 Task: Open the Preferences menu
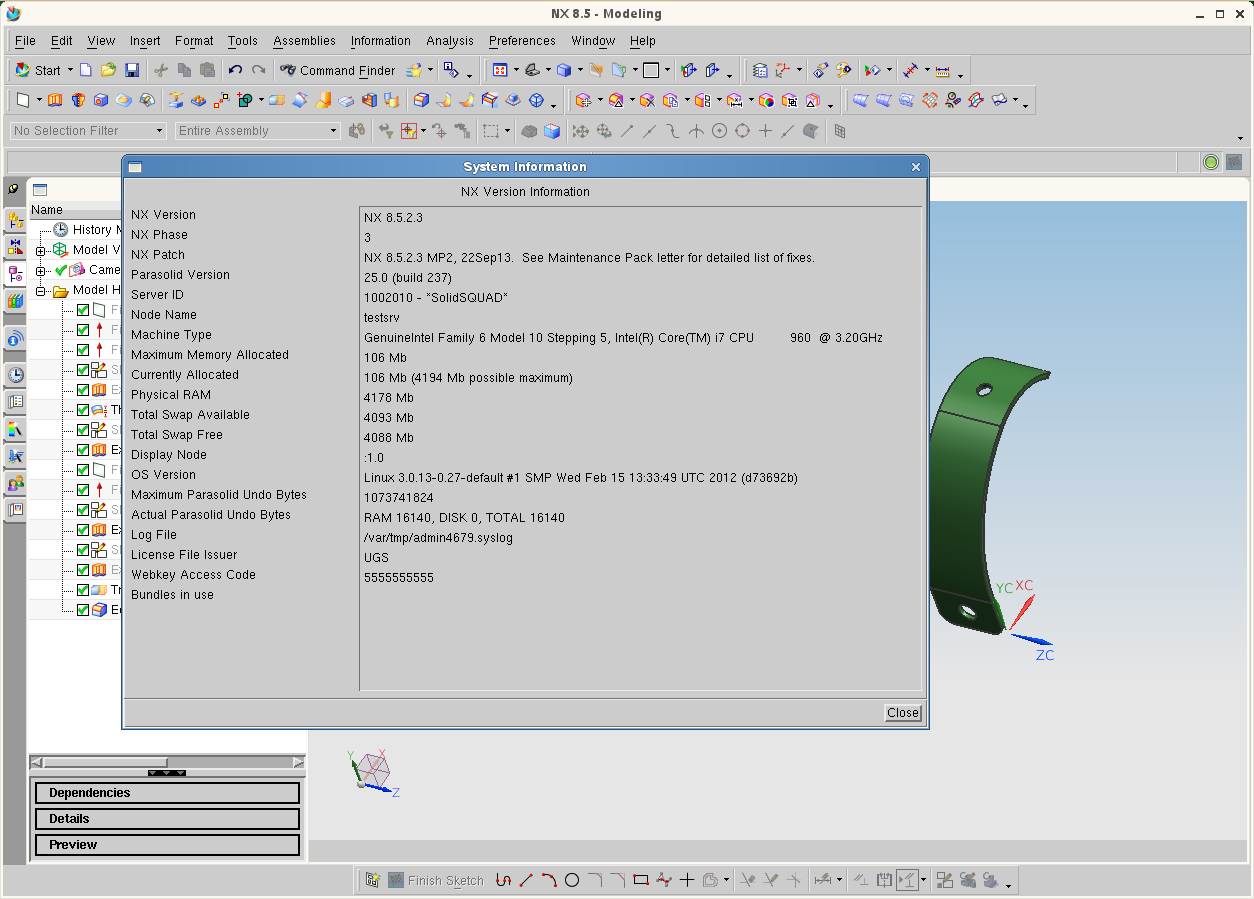pos(522,41)
